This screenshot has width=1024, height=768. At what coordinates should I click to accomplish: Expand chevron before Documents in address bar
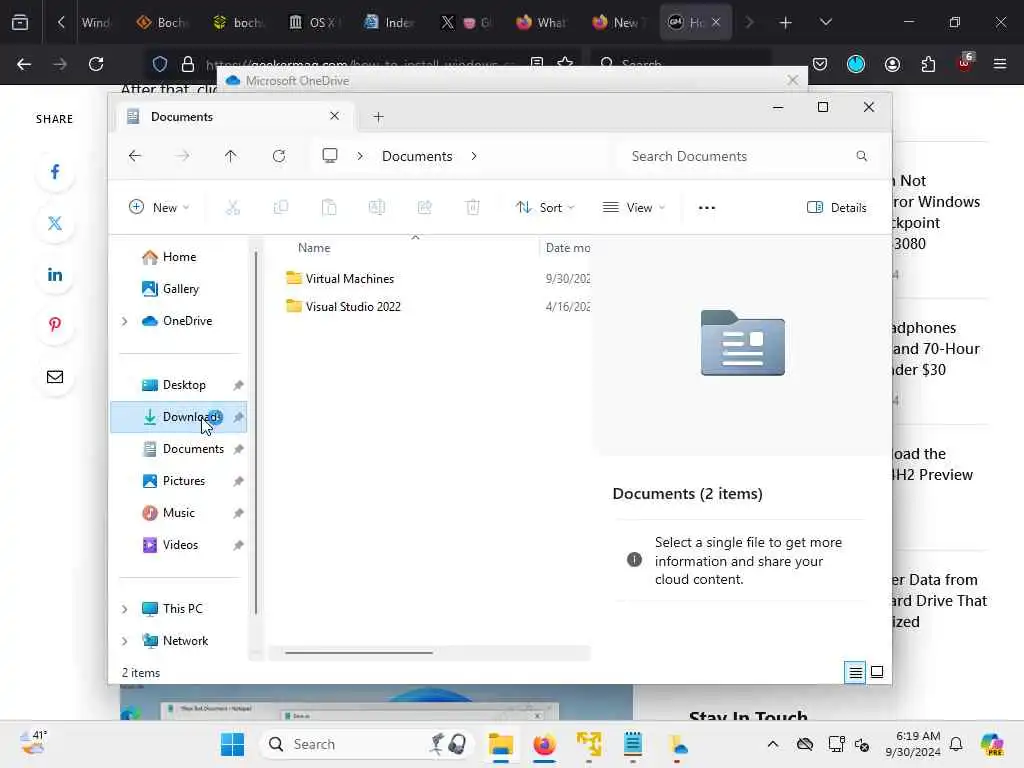pos(360,156)
